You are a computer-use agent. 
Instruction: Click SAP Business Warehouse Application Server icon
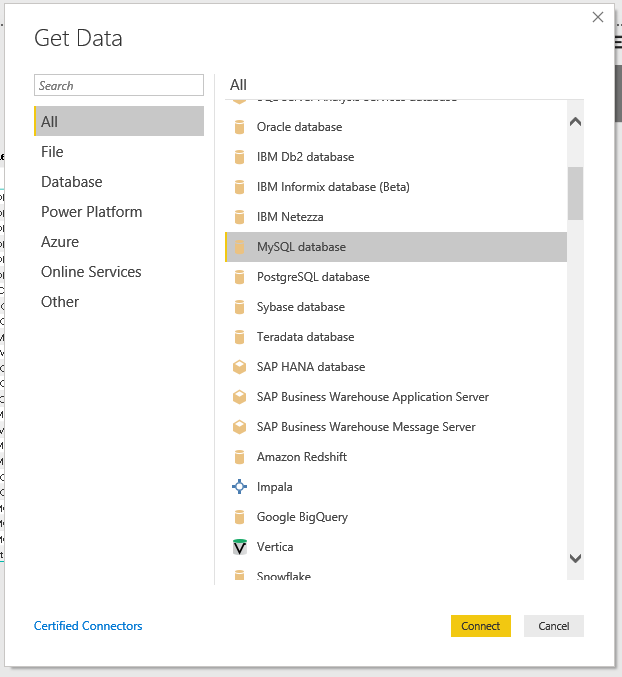point(239,397)
